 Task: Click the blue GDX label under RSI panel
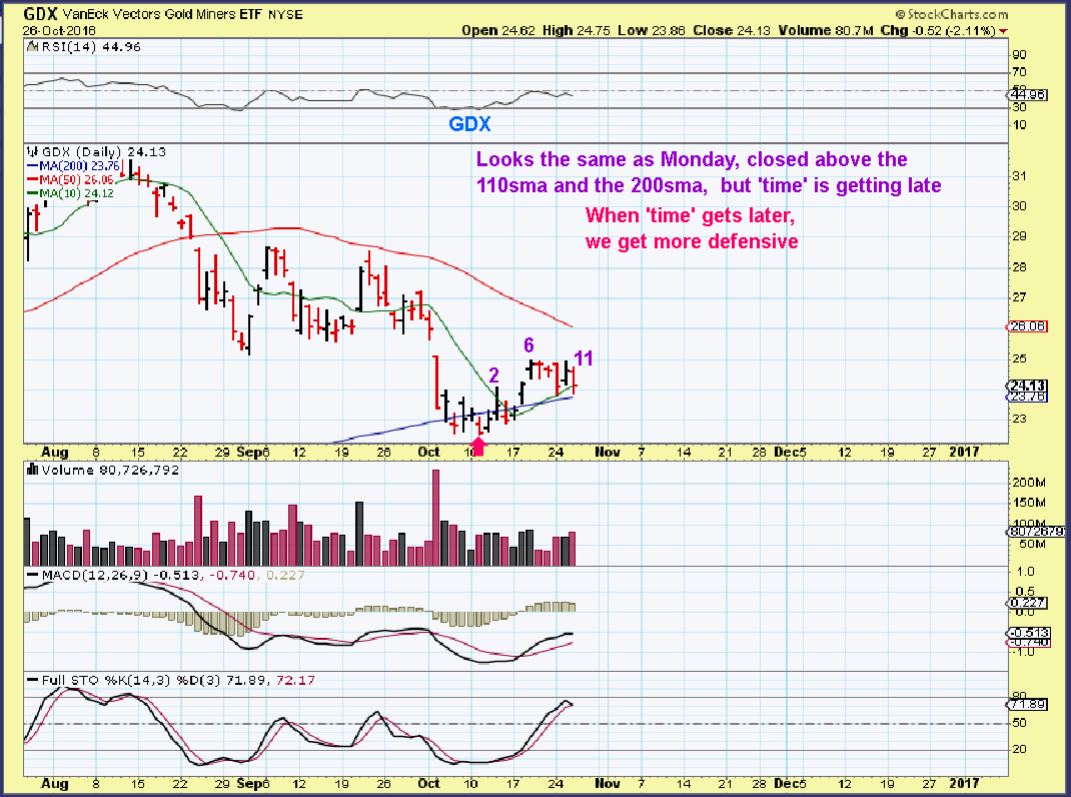coord(469,124)
